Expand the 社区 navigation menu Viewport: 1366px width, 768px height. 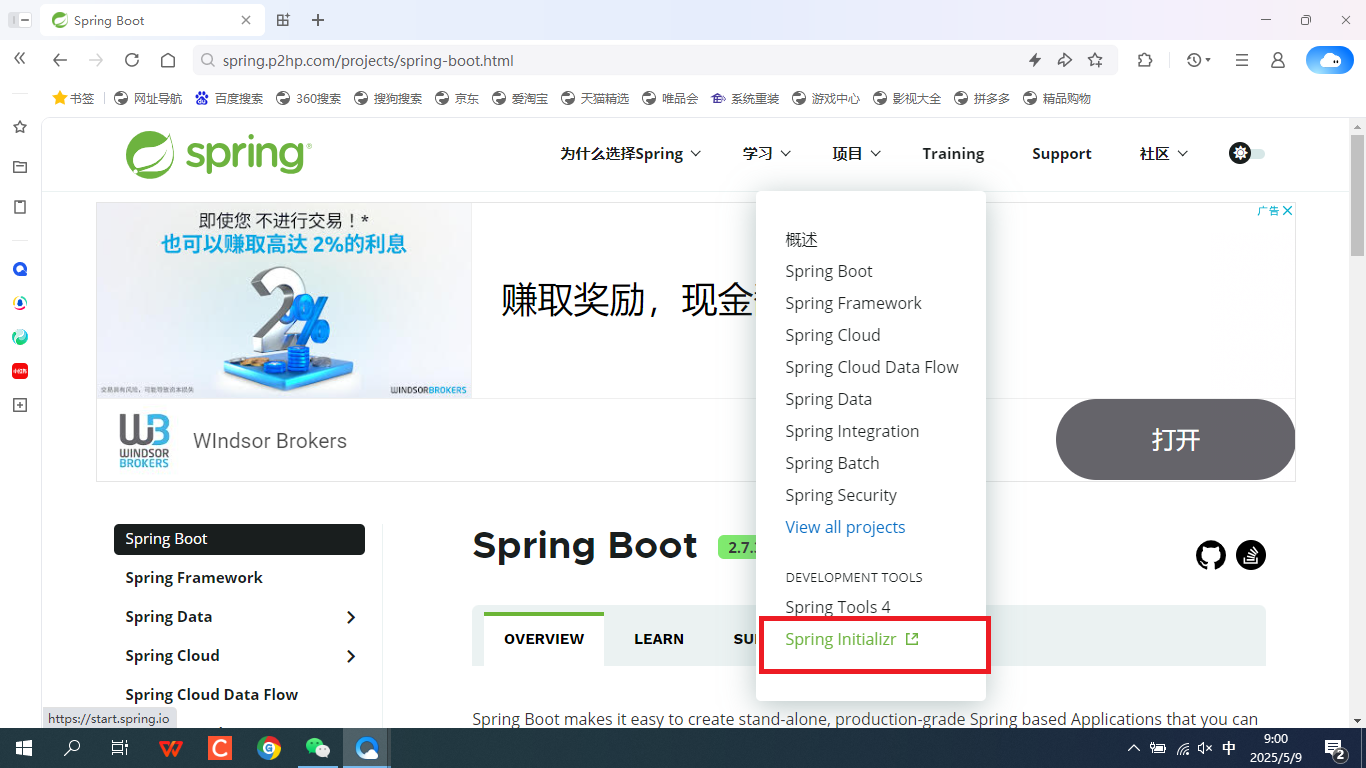pos(1164,153)
